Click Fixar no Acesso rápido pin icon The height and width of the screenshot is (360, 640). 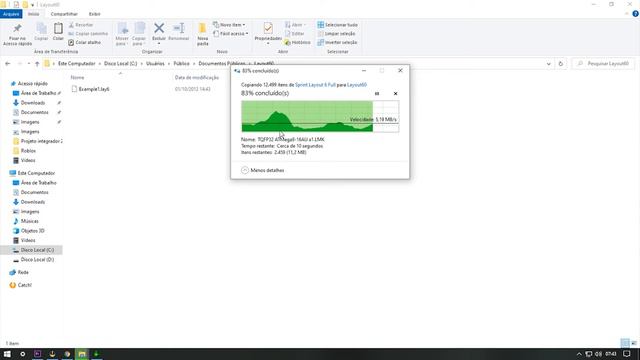(x=17, y=28)
